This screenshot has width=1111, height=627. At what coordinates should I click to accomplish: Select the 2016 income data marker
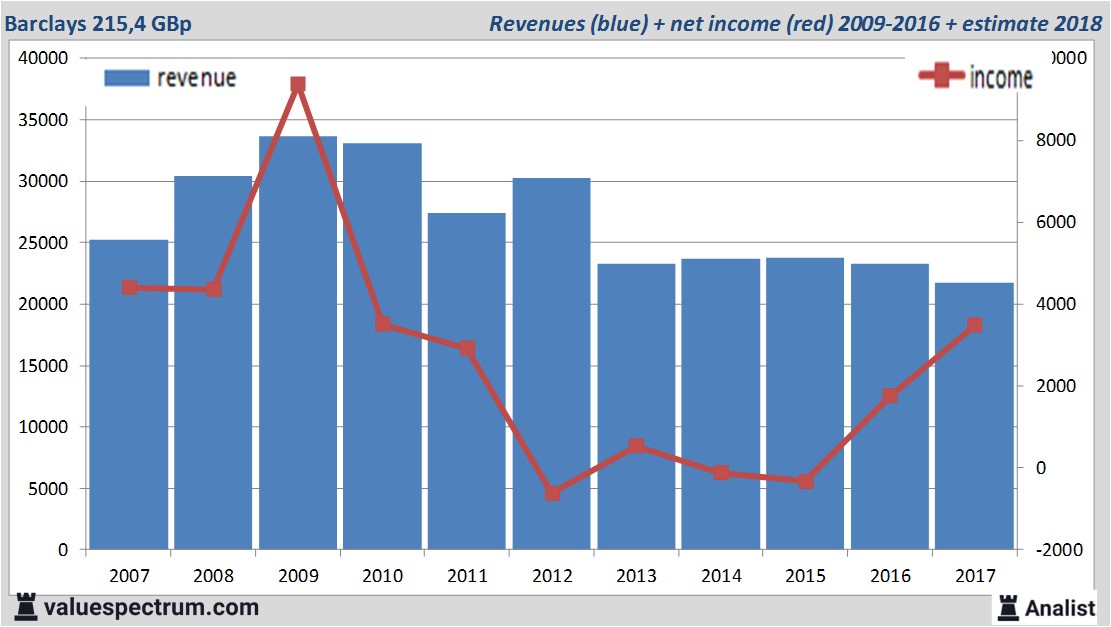point(890,396)
